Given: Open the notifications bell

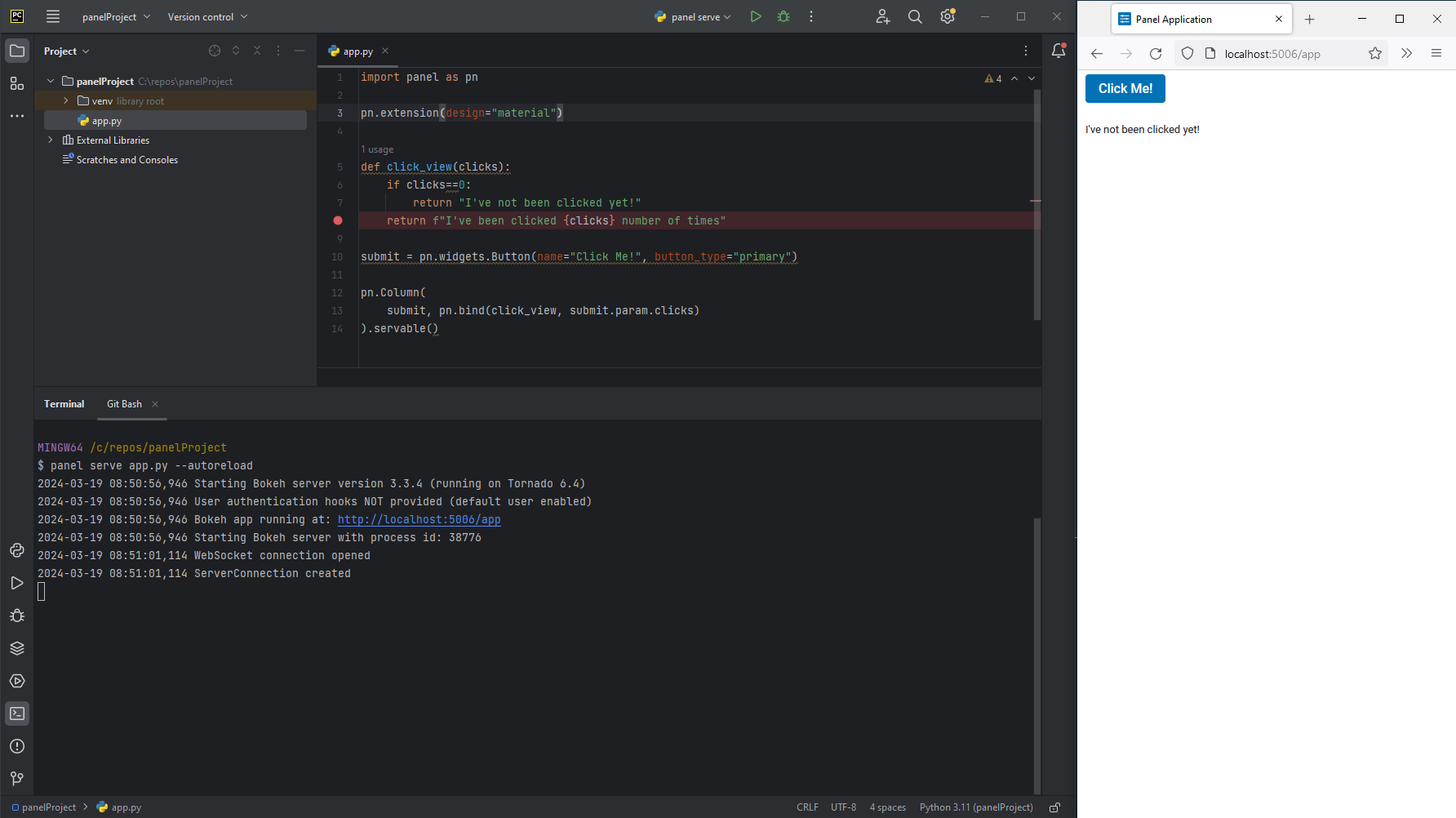Looking at the screenshot, I should tap(1059, 51).
